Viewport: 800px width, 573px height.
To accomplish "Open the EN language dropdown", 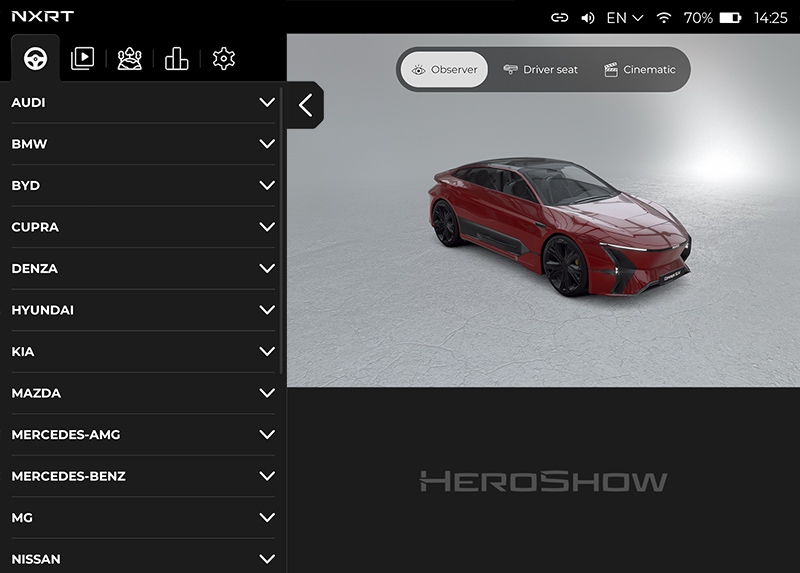I will point(624,18).
